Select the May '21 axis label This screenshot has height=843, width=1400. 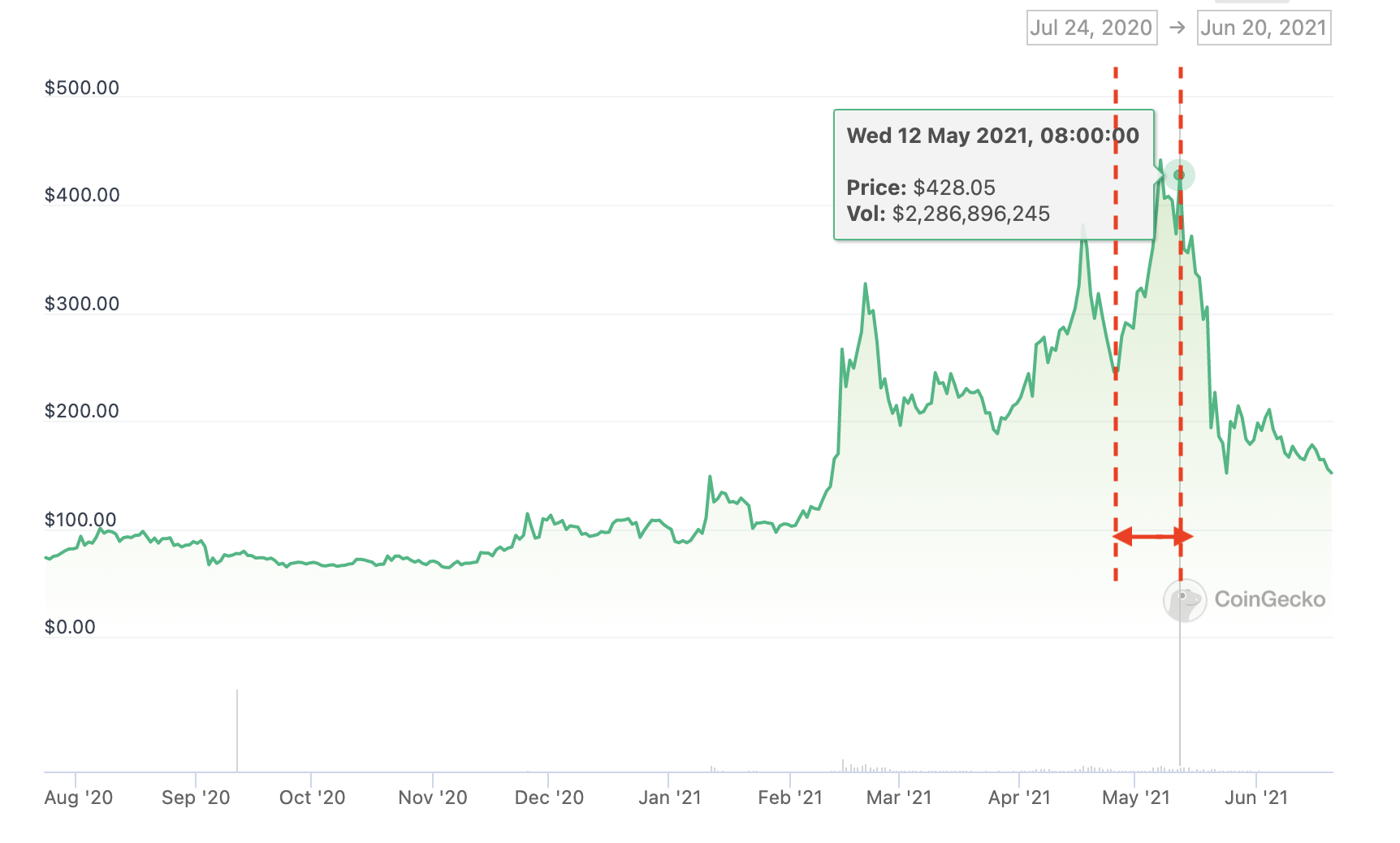point(1135,798)
